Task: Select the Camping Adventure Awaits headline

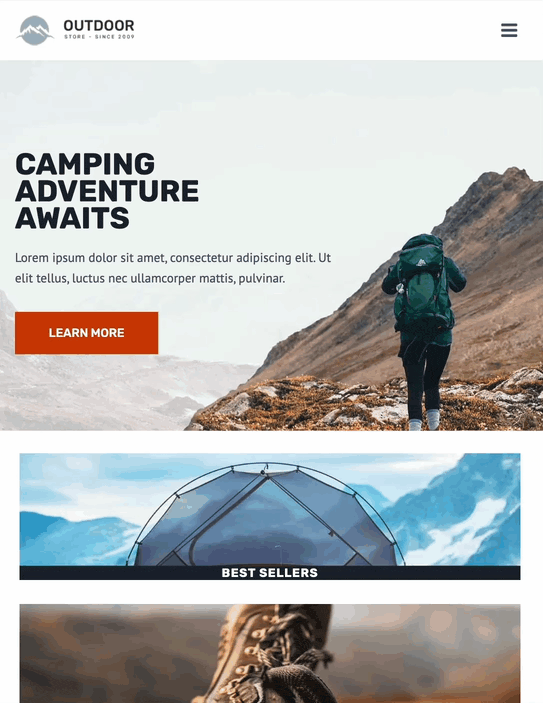Action: [107, 191]
